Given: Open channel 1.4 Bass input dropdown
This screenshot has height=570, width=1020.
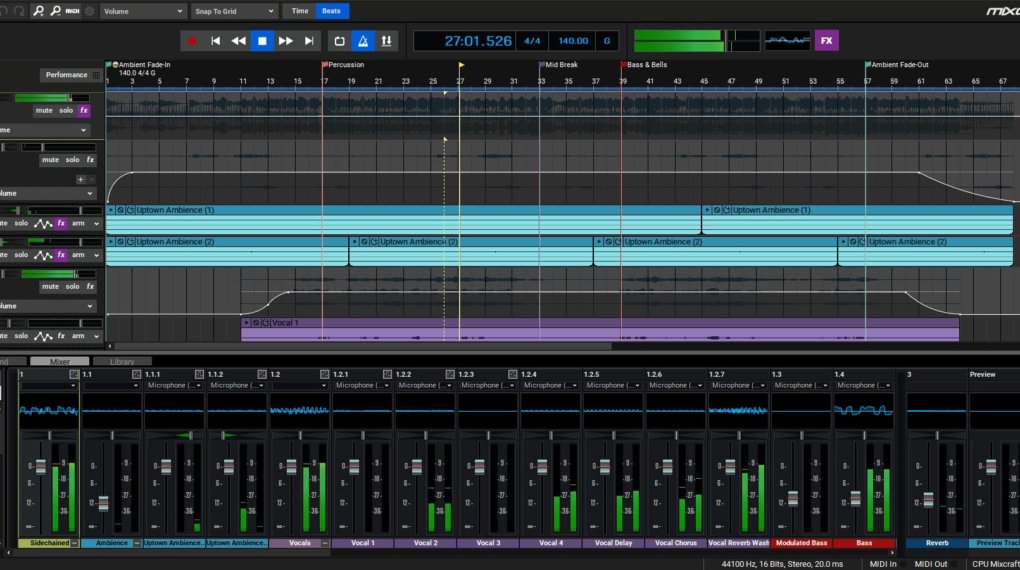Looking at the screenshot, I should (x=863, y=385).
